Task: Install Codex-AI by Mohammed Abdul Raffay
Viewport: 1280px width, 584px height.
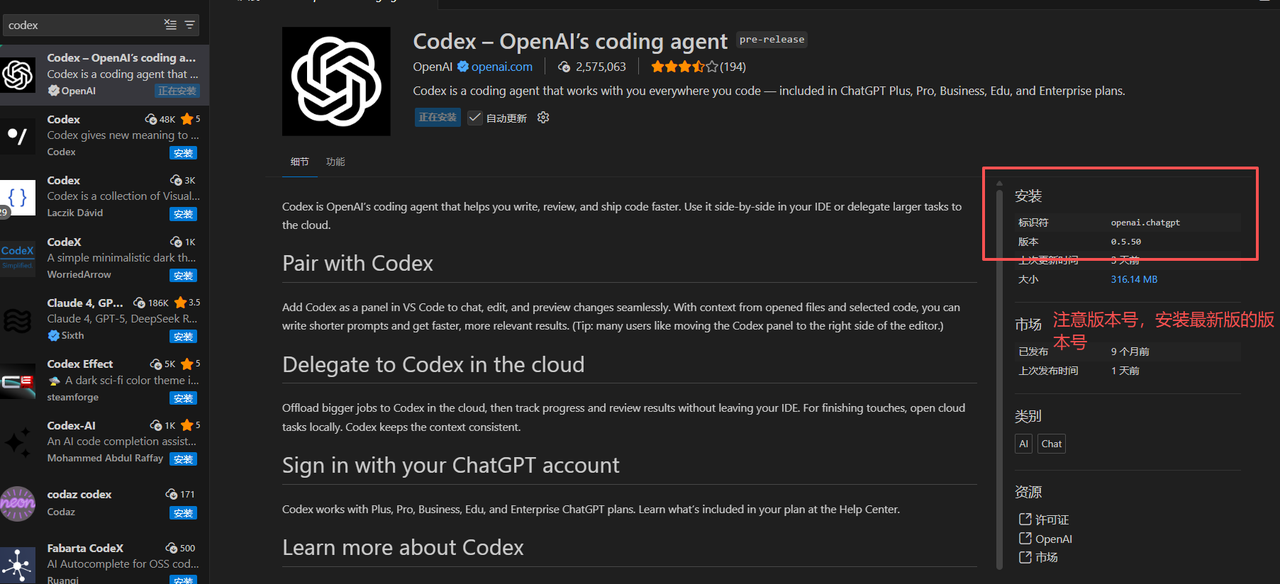Action: click(183, 459)
